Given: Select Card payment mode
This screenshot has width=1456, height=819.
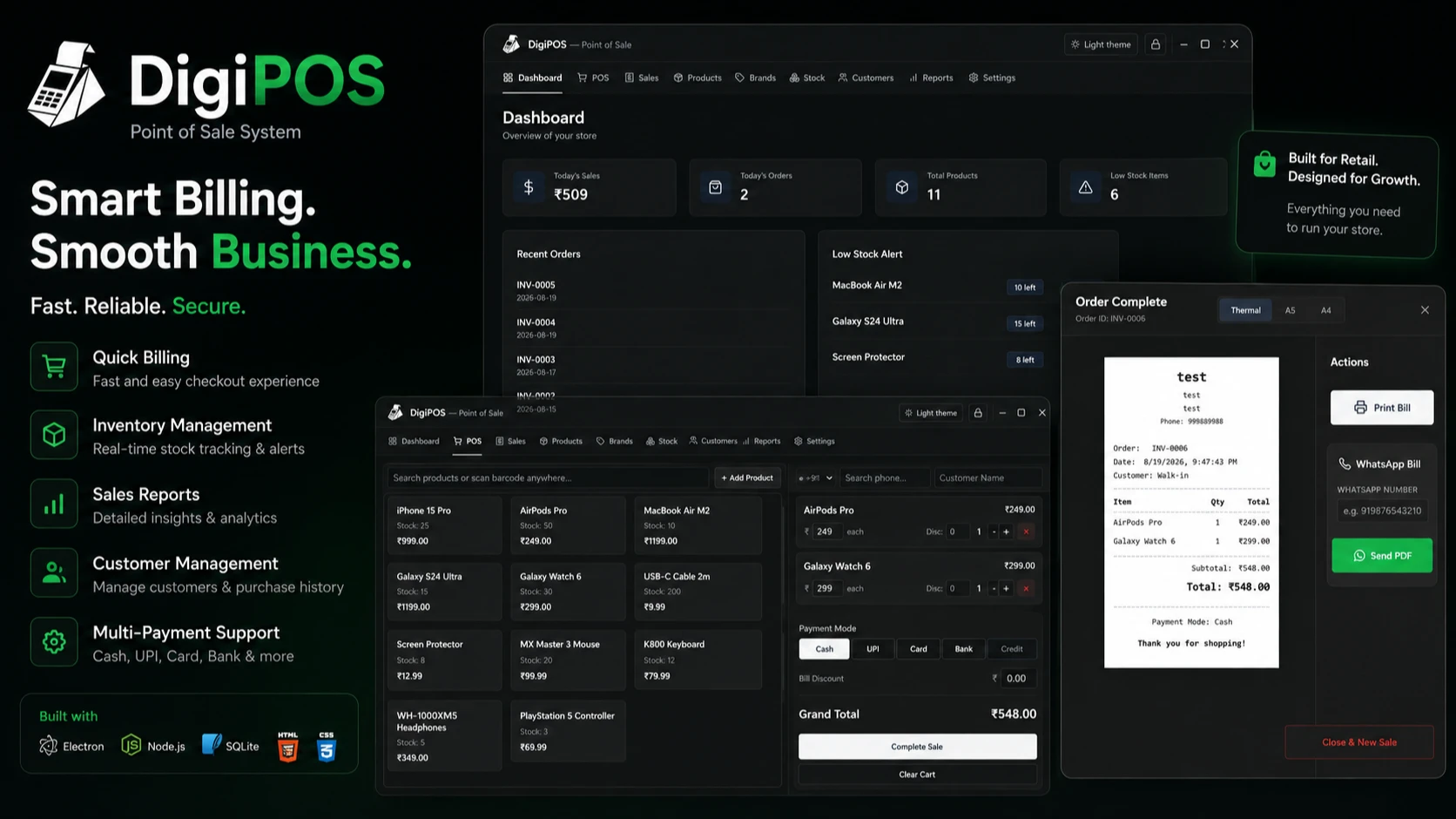Looking at the screenshot, I should 919,649.
